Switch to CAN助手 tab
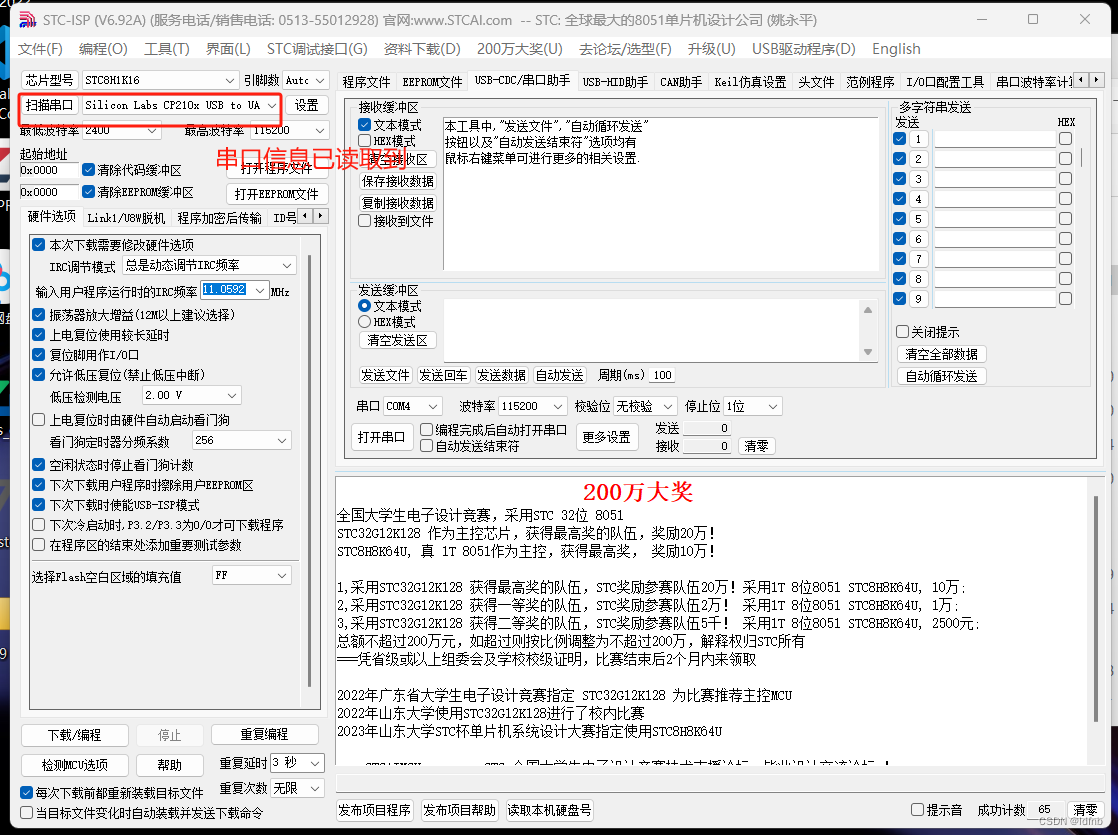This screenshot has height=835, width=1118. tap(681, 82)
